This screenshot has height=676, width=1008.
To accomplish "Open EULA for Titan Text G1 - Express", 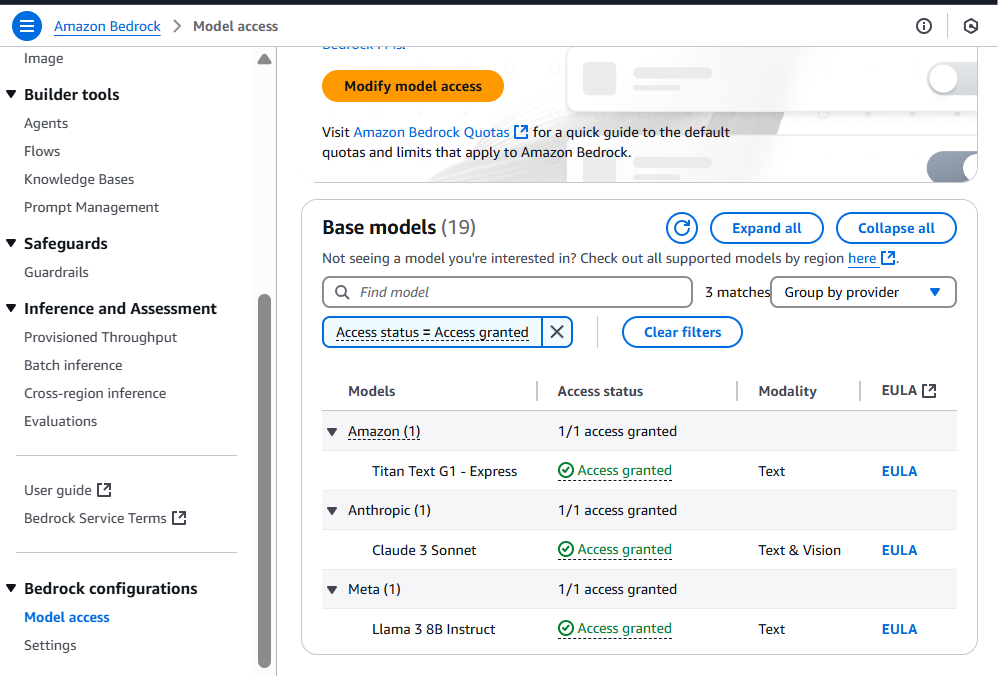I will click(x=899, y=471).
